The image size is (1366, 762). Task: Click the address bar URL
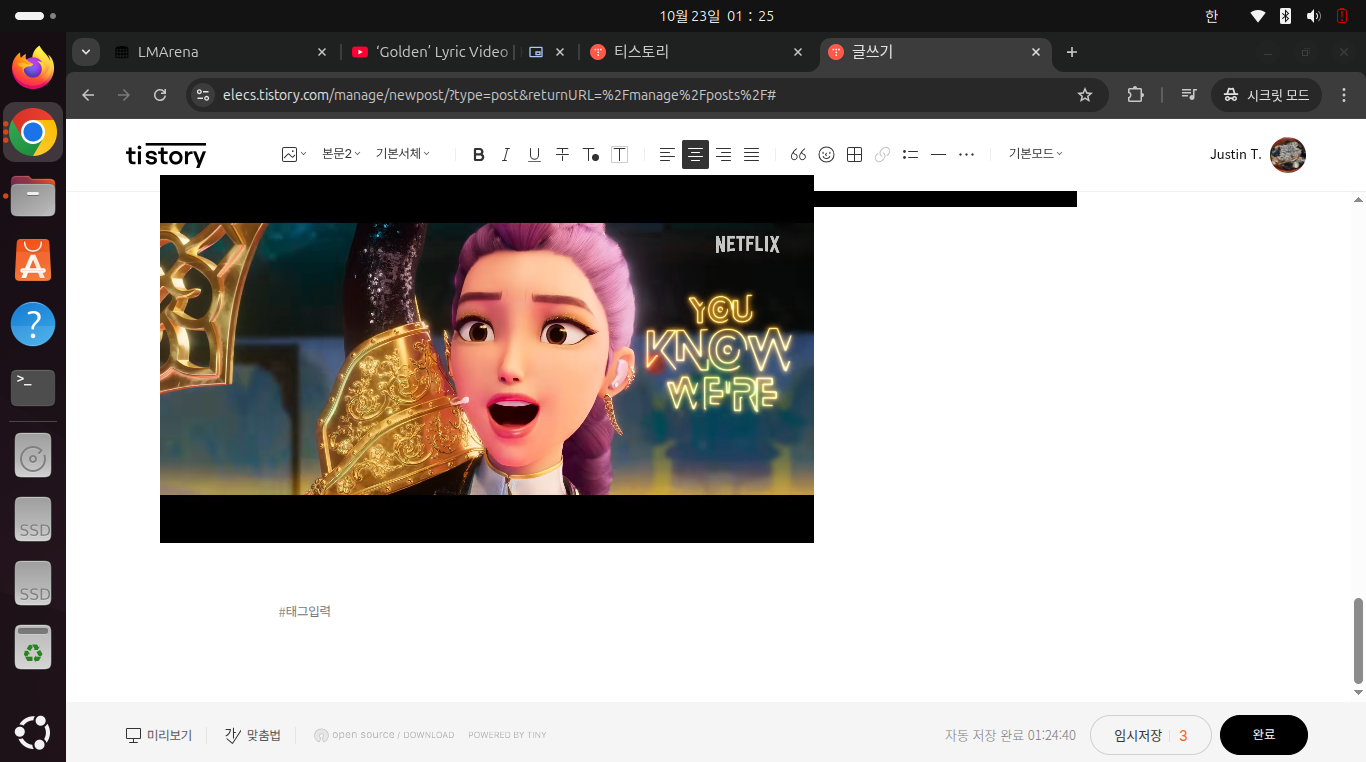(x=499, y=95)
